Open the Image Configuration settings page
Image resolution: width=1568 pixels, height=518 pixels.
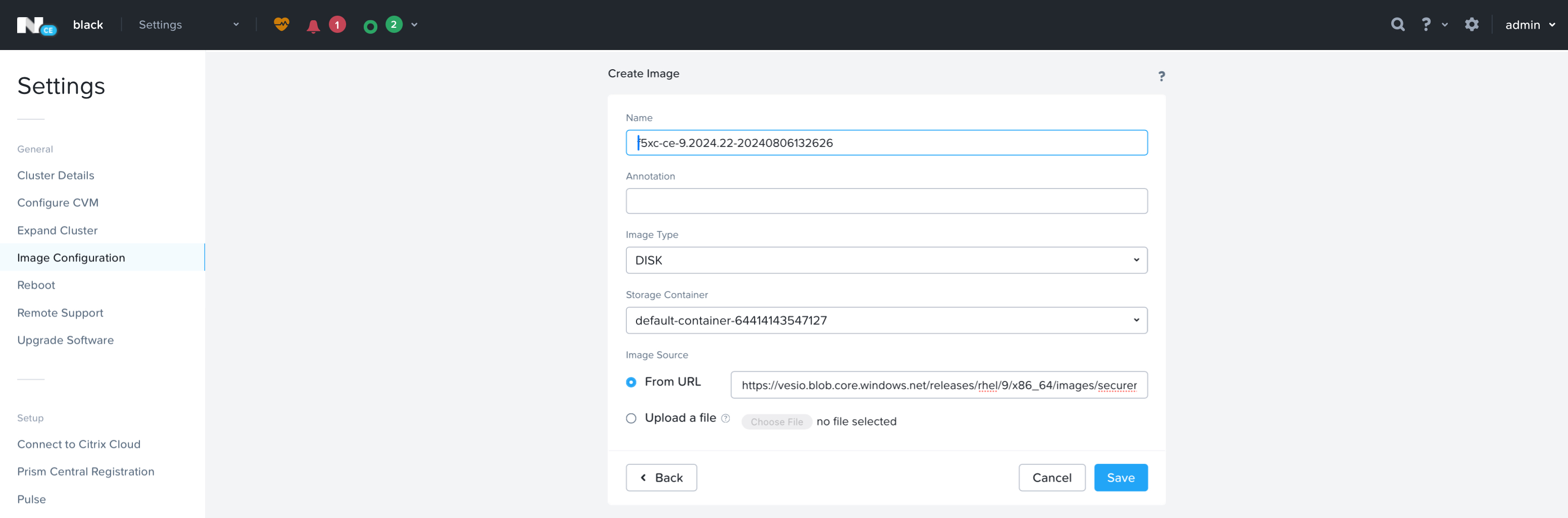tap(71, 257)
